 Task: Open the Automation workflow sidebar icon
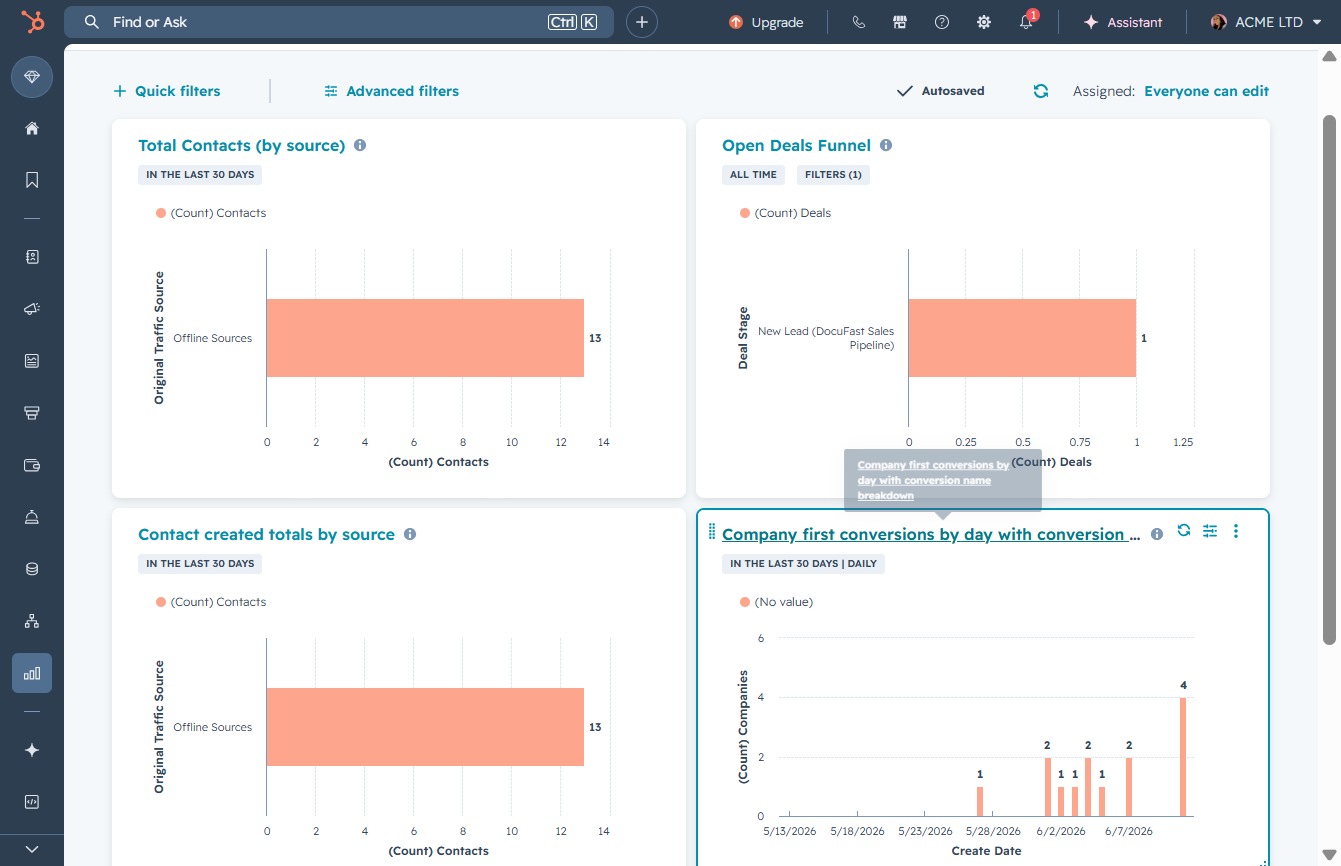tap(32, 621)
